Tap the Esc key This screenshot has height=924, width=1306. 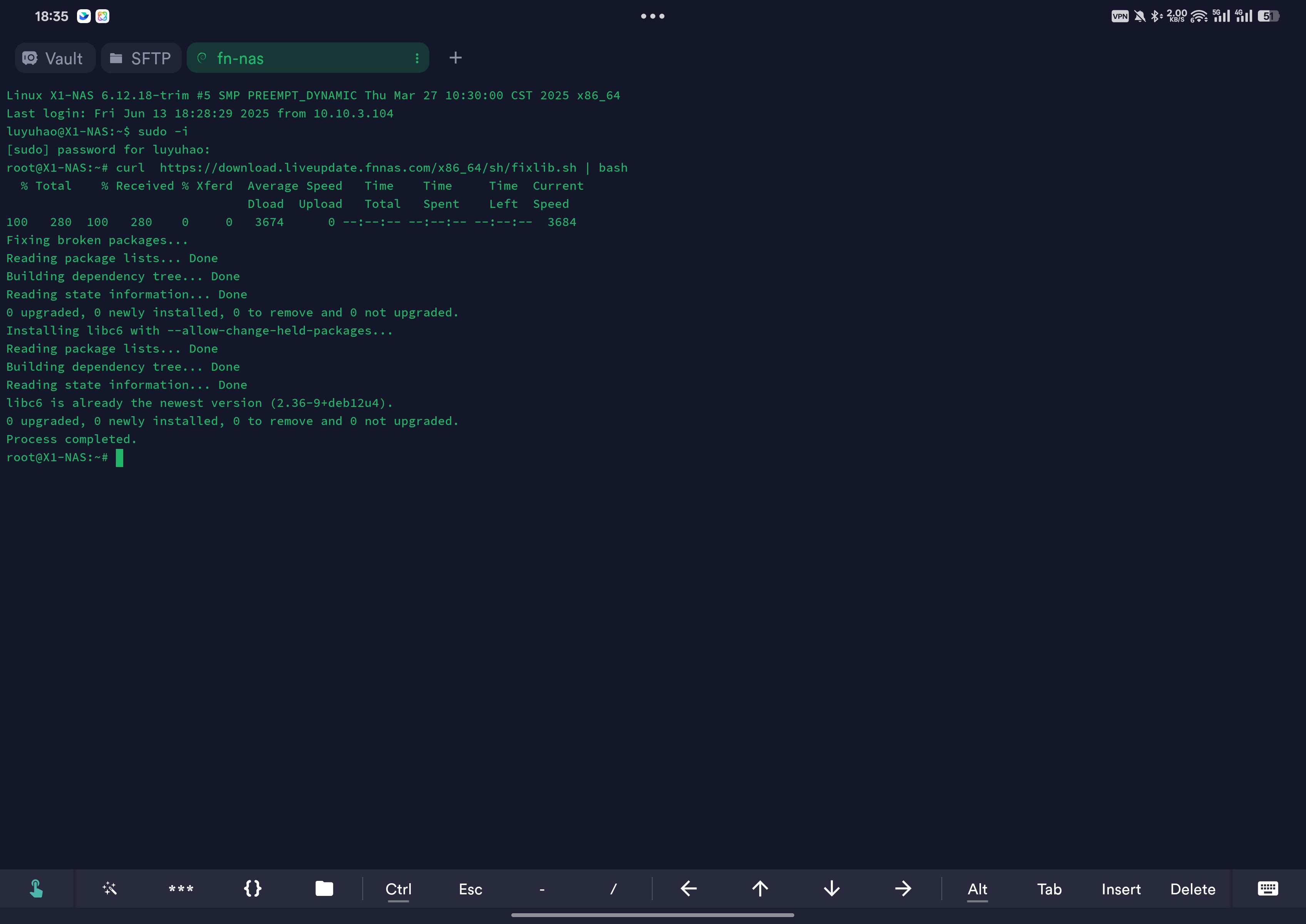click(470, 889)
